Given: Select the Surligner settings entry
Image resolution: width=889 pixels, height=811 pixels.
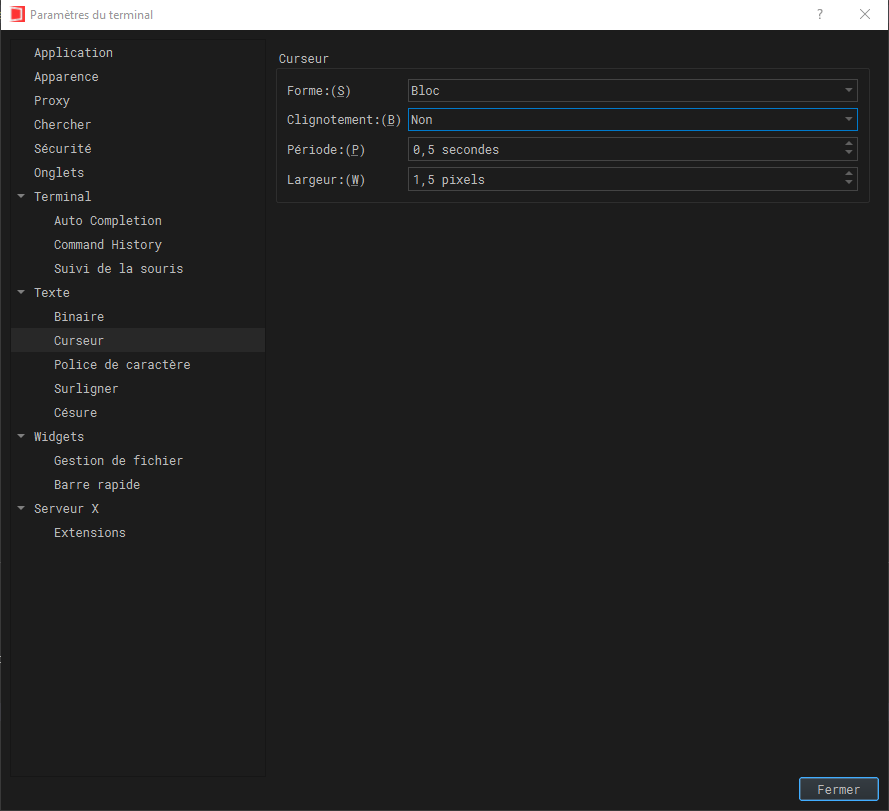Looking at the screenshot, I should [86, 388].
